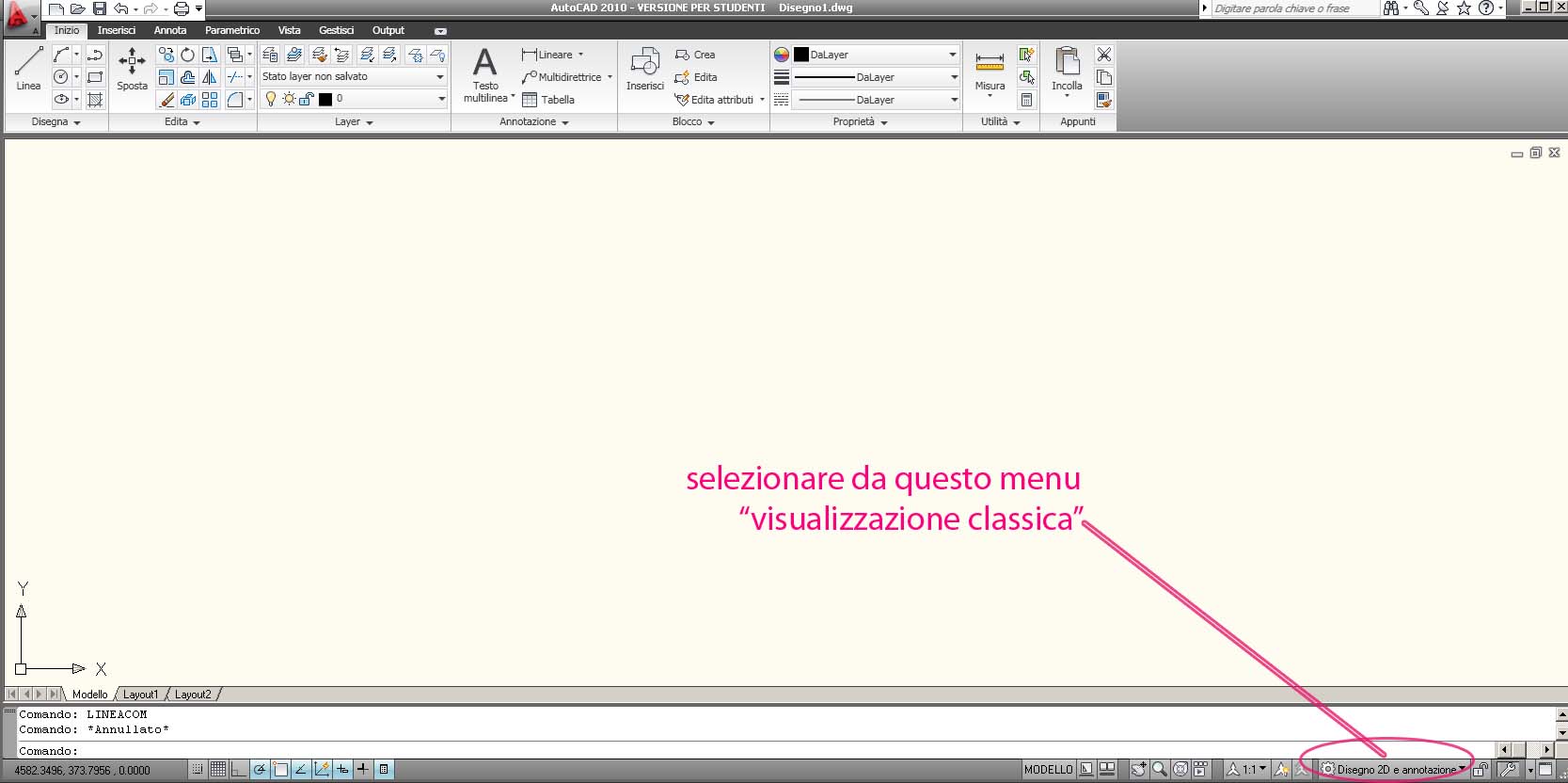The height and width of the screenshot is (783, 1568).
Task: Open the lineweight DaLayer dropdown
Action: point(876,77)
